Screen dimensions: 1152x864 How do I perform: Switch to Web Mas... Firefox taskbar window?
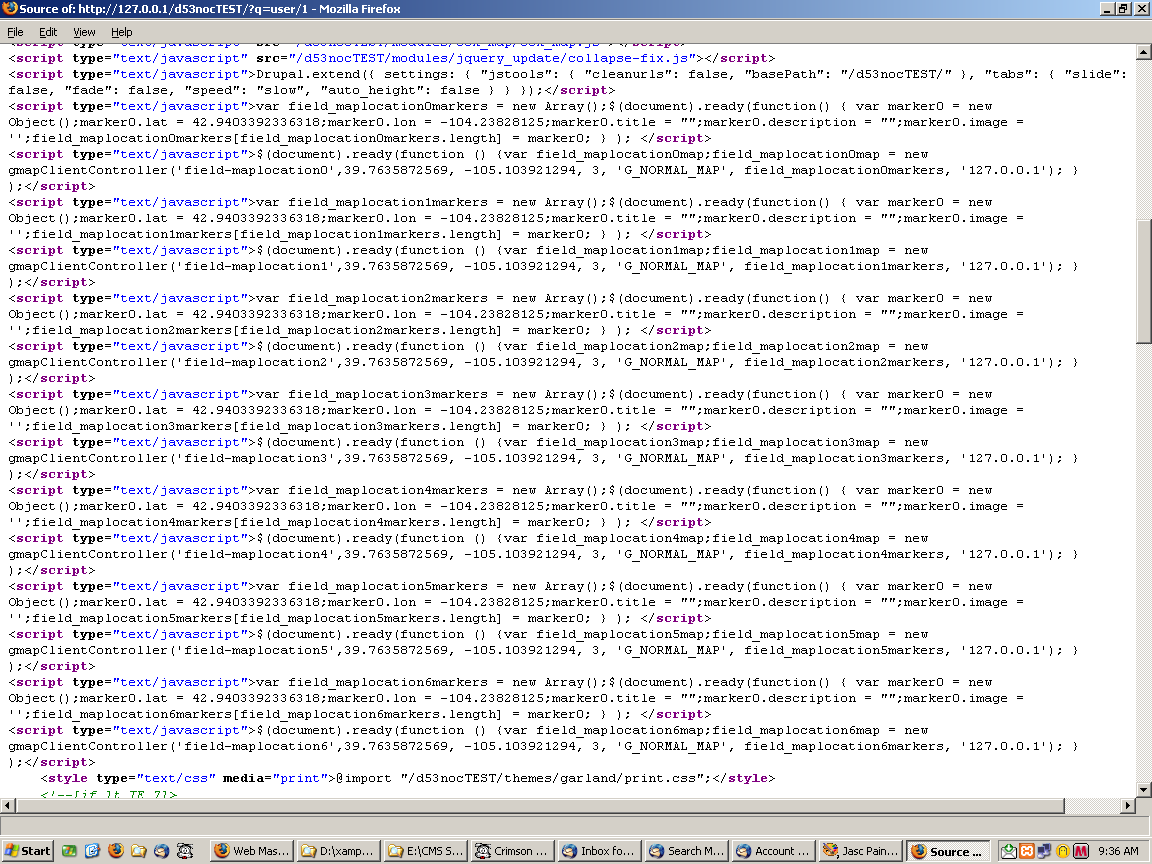coord(253,851)
